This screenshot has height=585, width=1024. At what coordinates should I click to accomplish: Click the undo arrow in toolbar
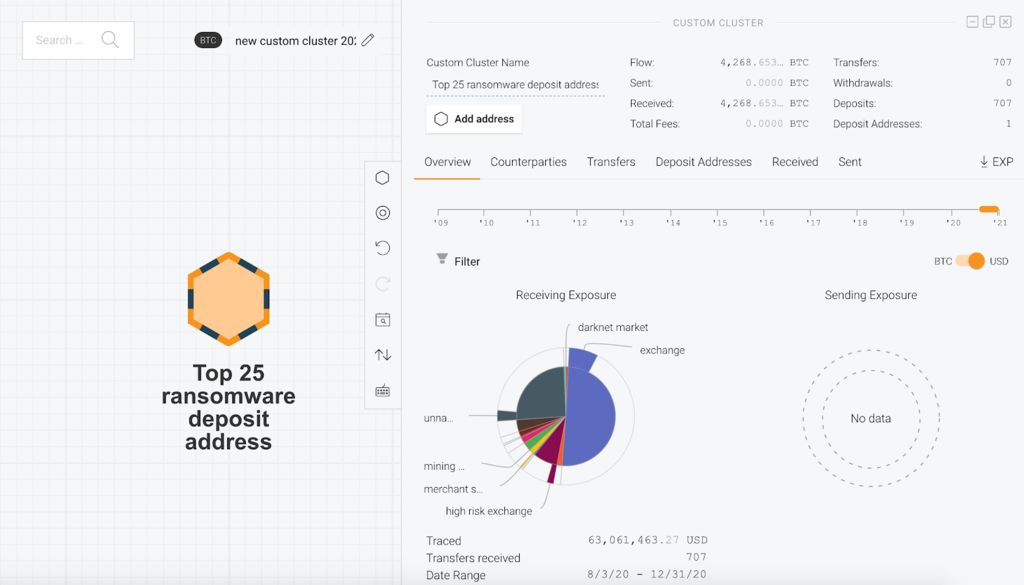click(382, 248)
